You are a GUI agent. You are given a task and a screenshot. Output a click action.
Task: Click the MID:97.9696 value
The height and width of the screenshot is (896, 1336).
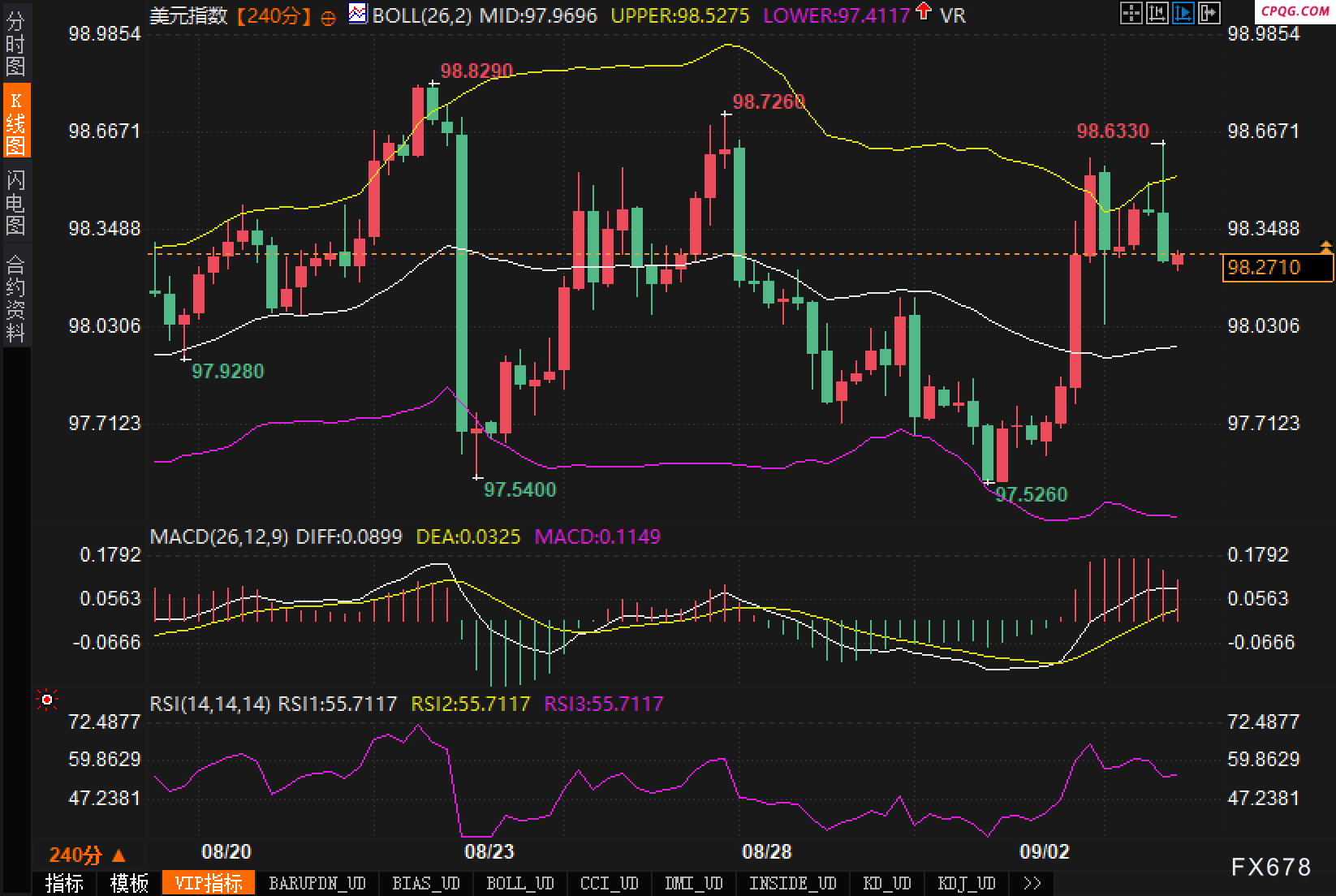[x=538, y=15]
